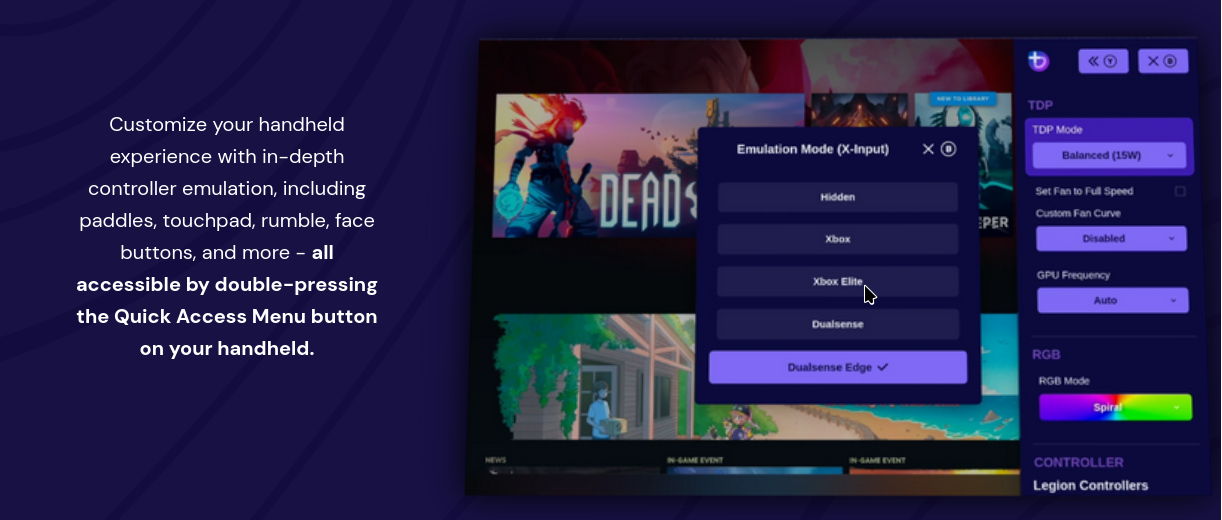Open the TDP Mode Balanced (15W) dropdown
This screenshot has height=520, width=1222.
tap(1109, 155)
